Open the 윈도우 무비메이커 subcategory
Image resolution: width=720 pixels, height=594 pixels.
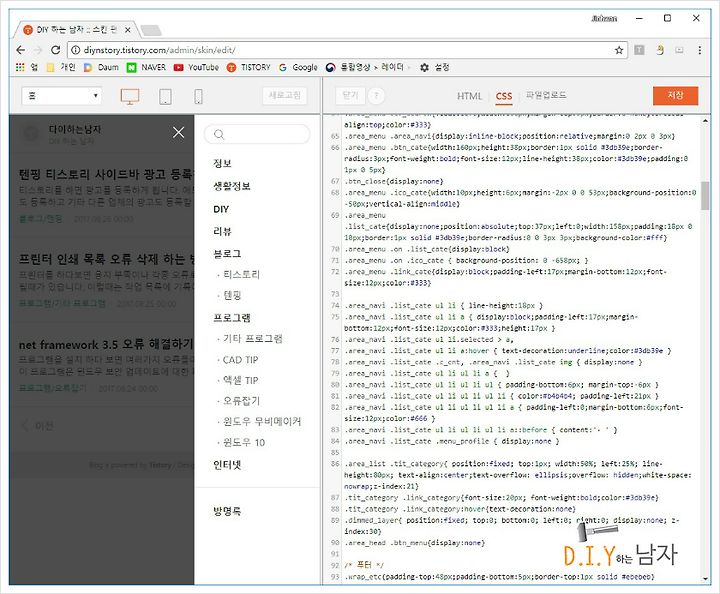coord(262,421)
